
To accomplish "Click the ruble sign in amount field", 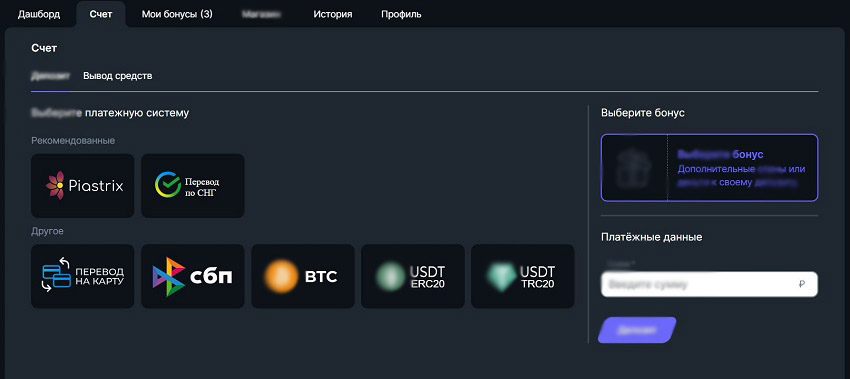I will (802, 284).
